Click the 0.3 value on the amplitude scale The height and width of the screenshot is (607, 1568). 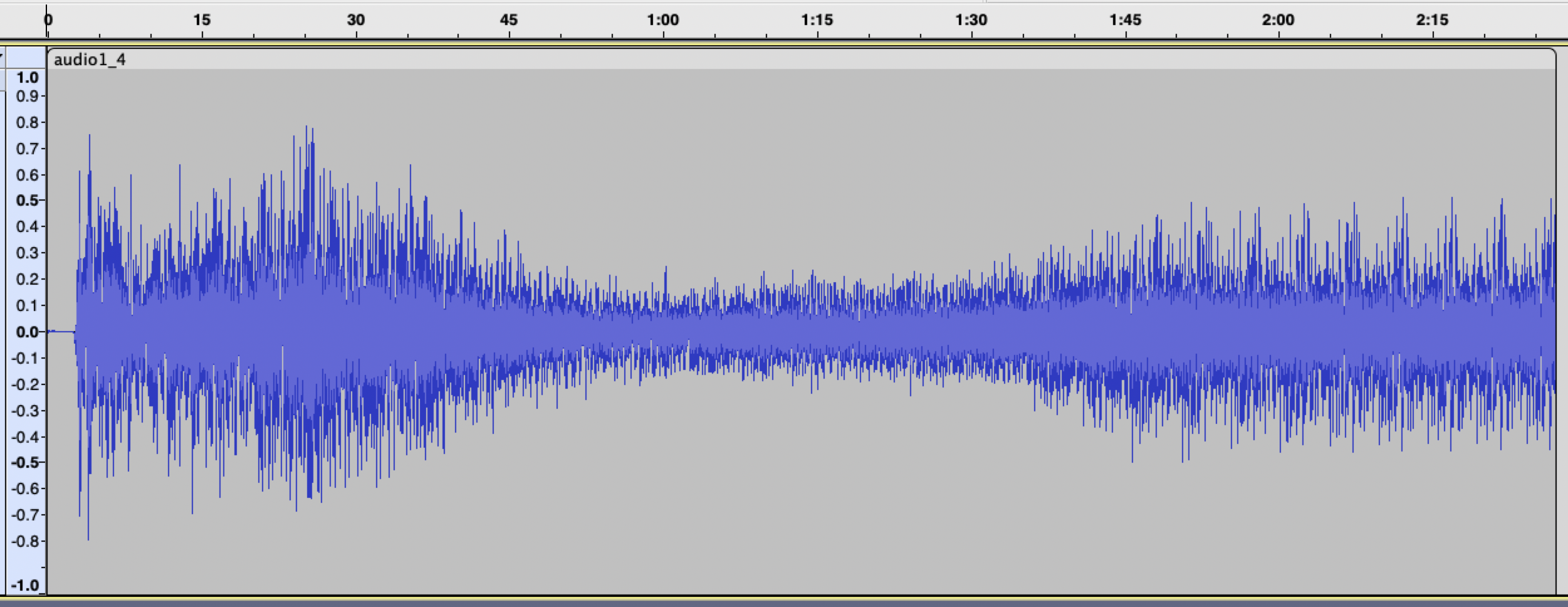click(28, 253)
